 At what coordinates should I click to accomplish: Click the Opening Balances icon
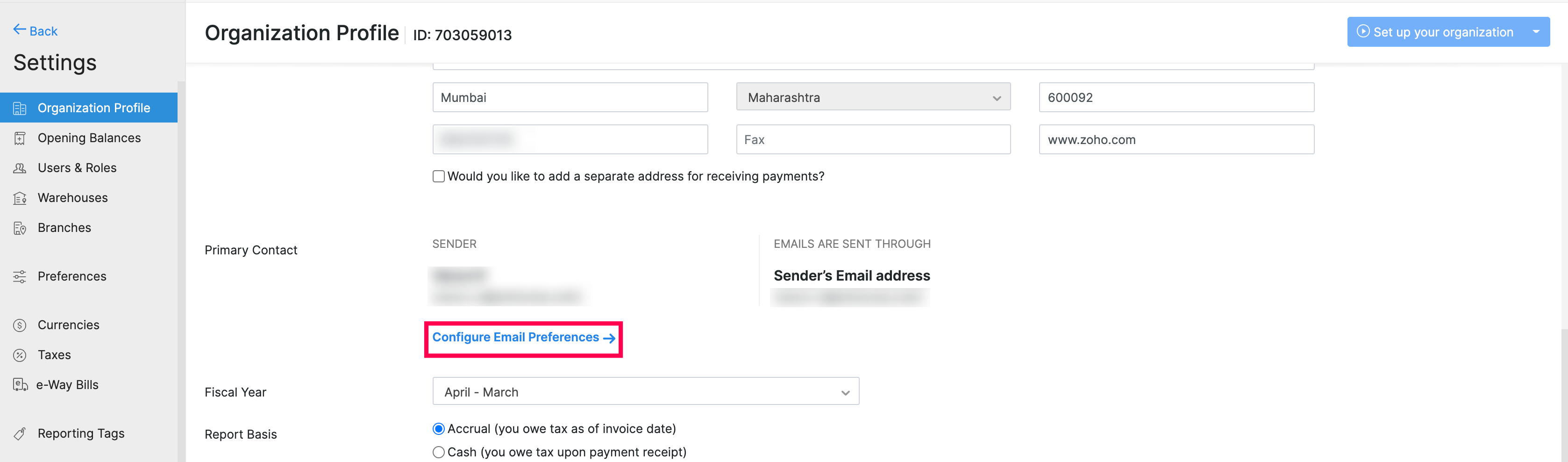[20, 138]
